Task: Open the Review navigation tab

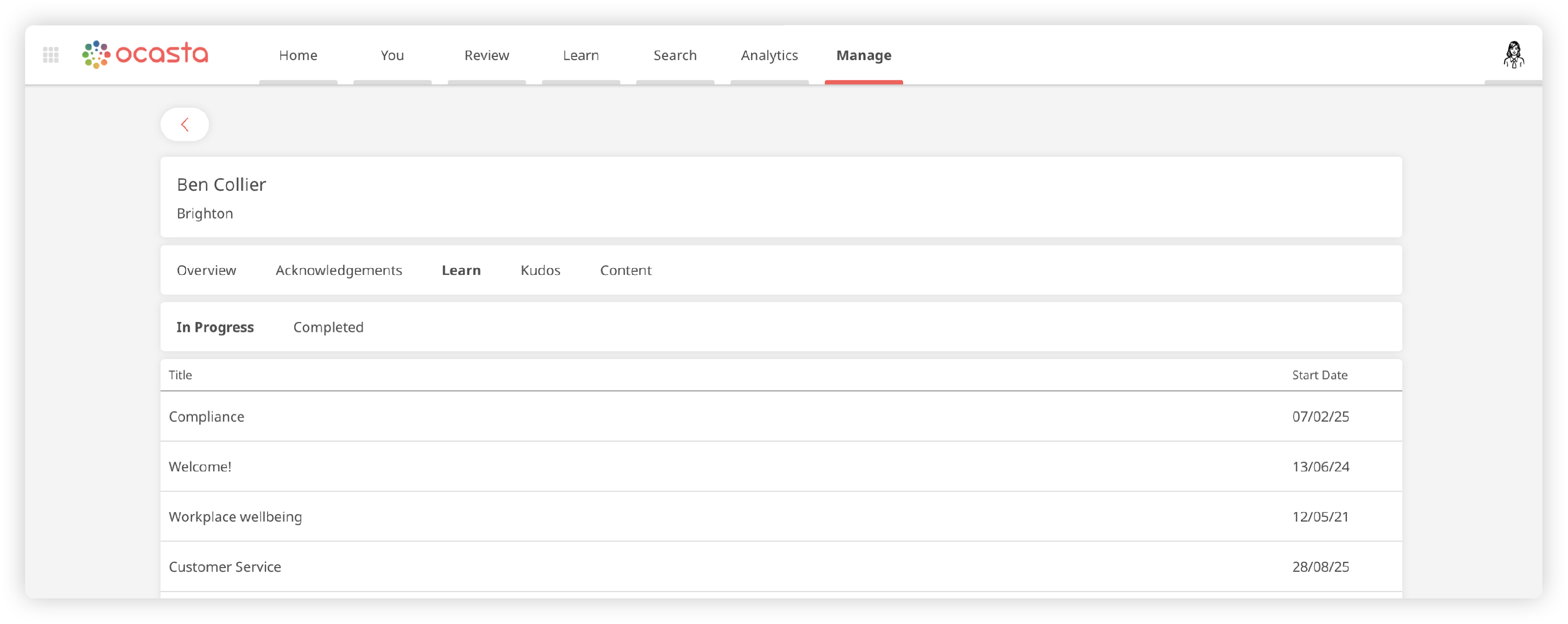Action: [x=487, y=55]
